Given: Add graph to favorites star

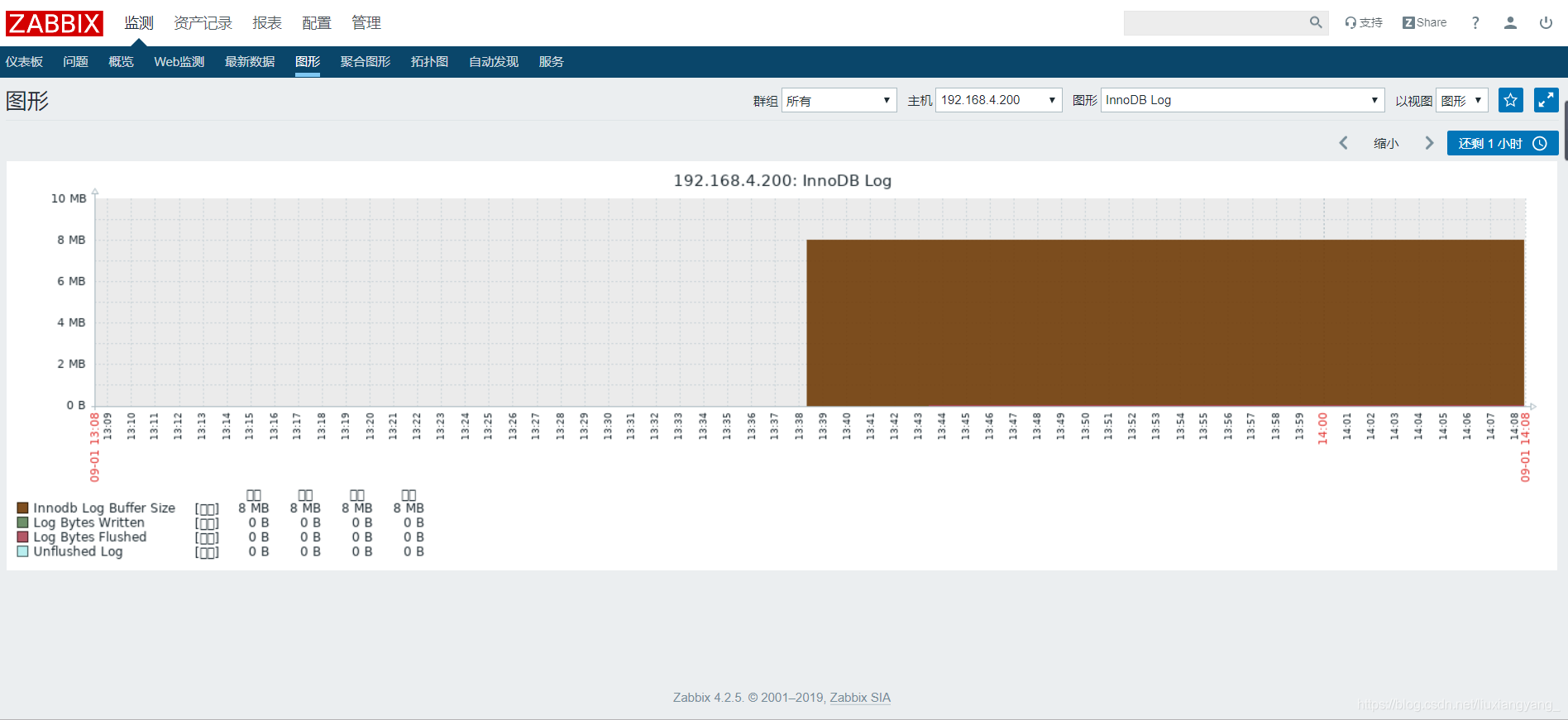Looking at the screenshot, I should [1511, 100].
